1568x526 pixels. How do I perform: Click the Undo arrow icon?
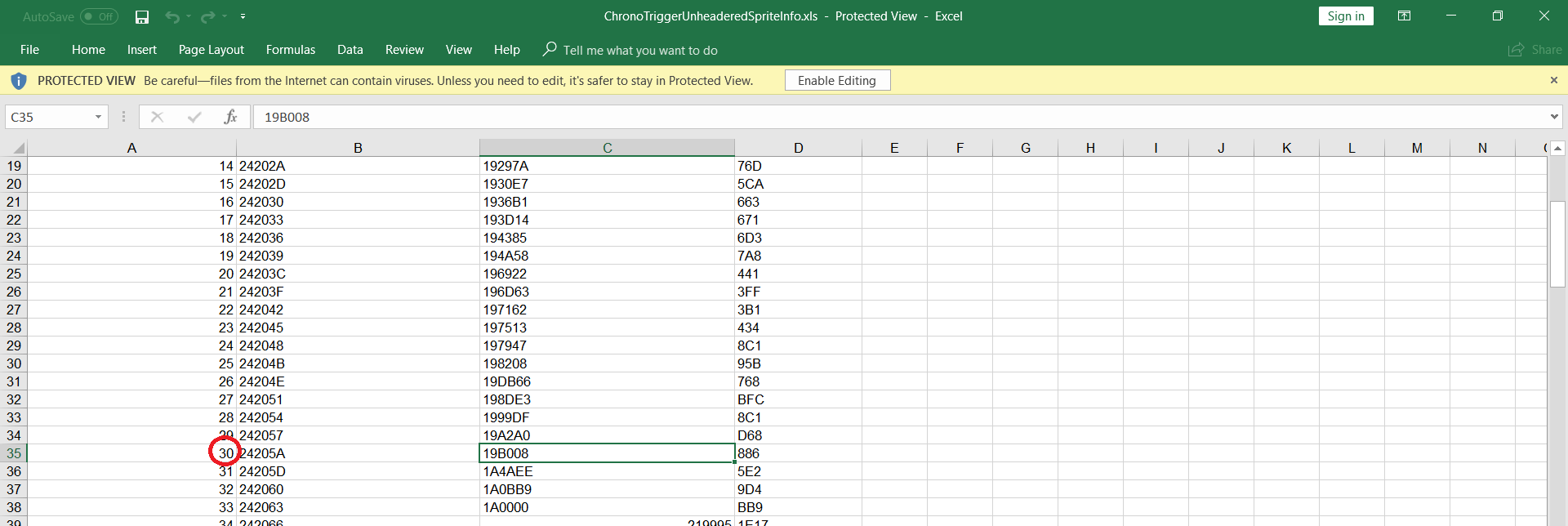171,16
